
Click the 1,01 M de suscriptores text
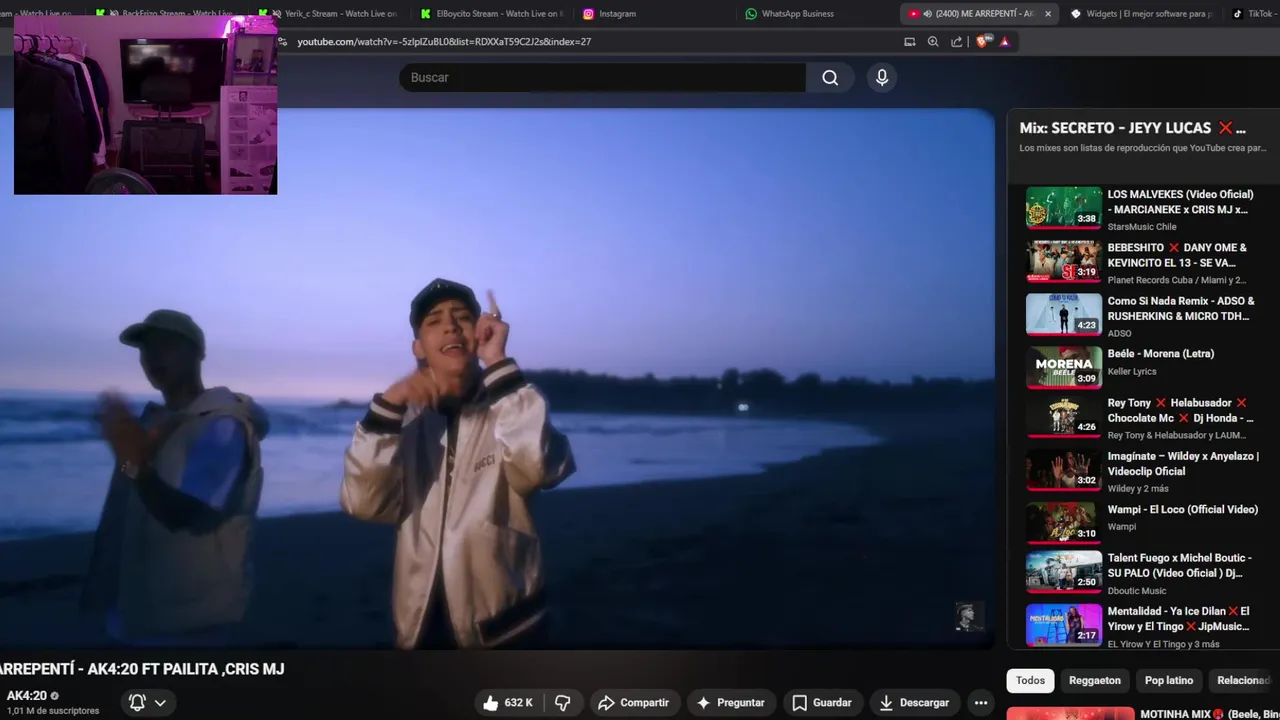[53, 711]
